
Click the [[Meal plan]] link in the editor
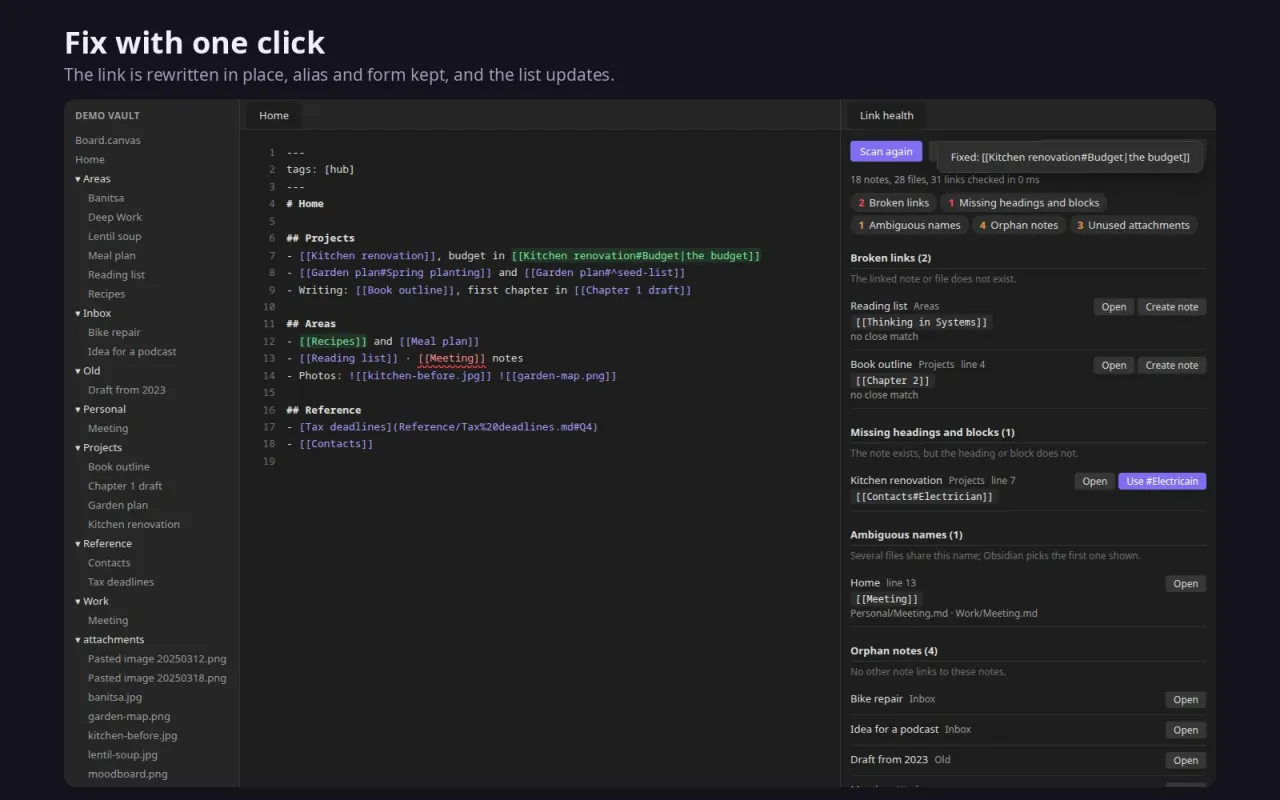point(439,341)
